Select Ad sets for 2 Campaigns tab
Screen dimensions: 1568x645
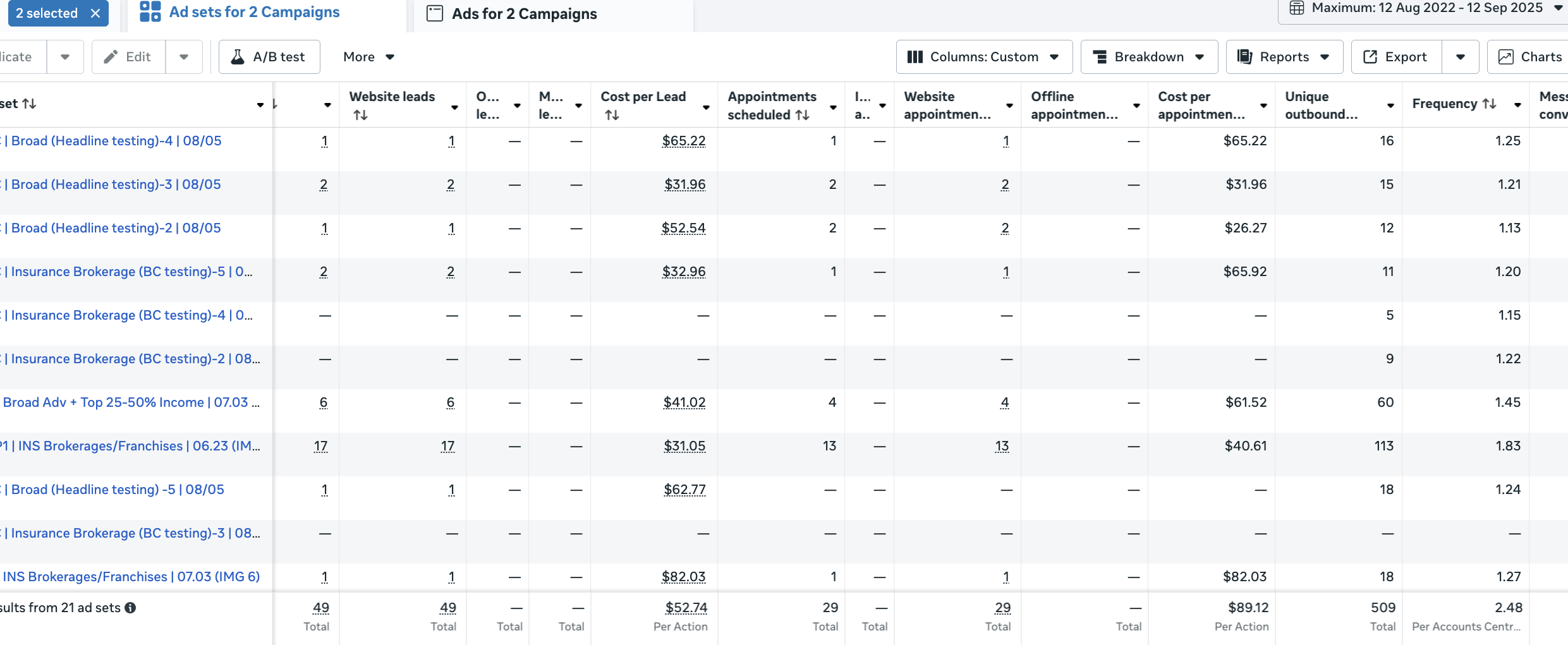coord(254,13)
